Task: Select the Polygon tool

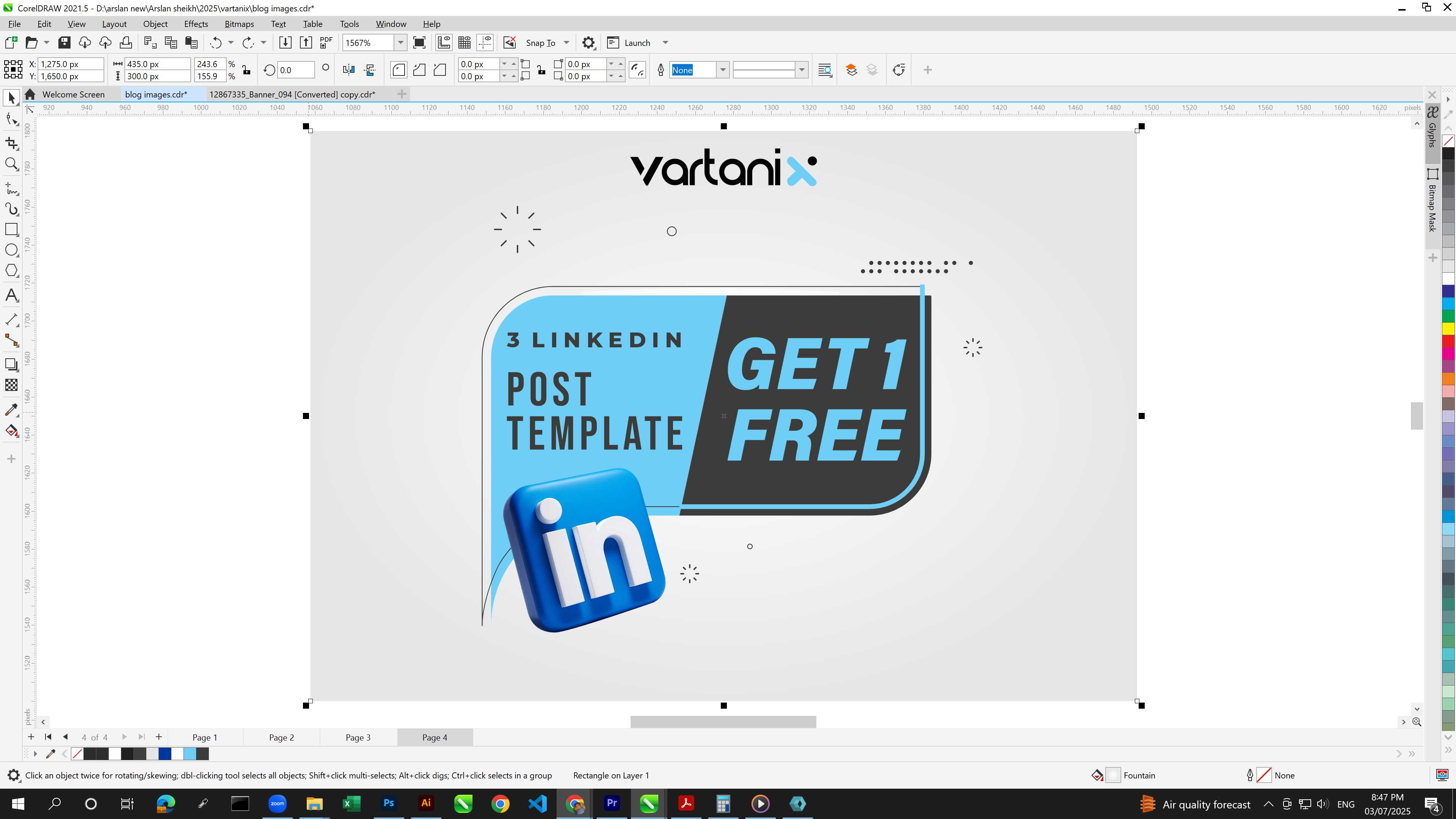Action: coord(11,271)
